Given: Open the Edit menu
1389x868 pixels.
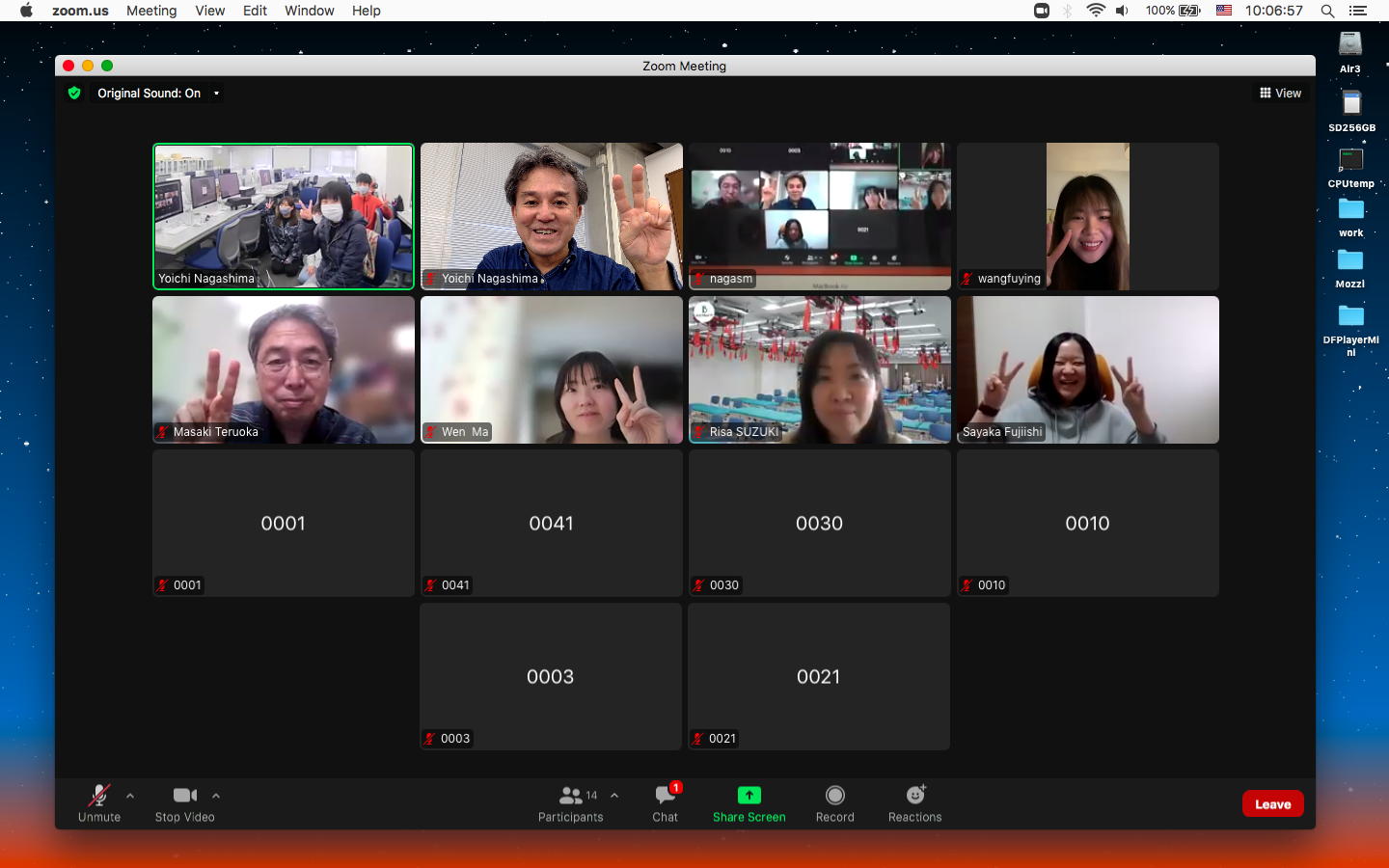Looking at the screenshot, I should 255,11.
